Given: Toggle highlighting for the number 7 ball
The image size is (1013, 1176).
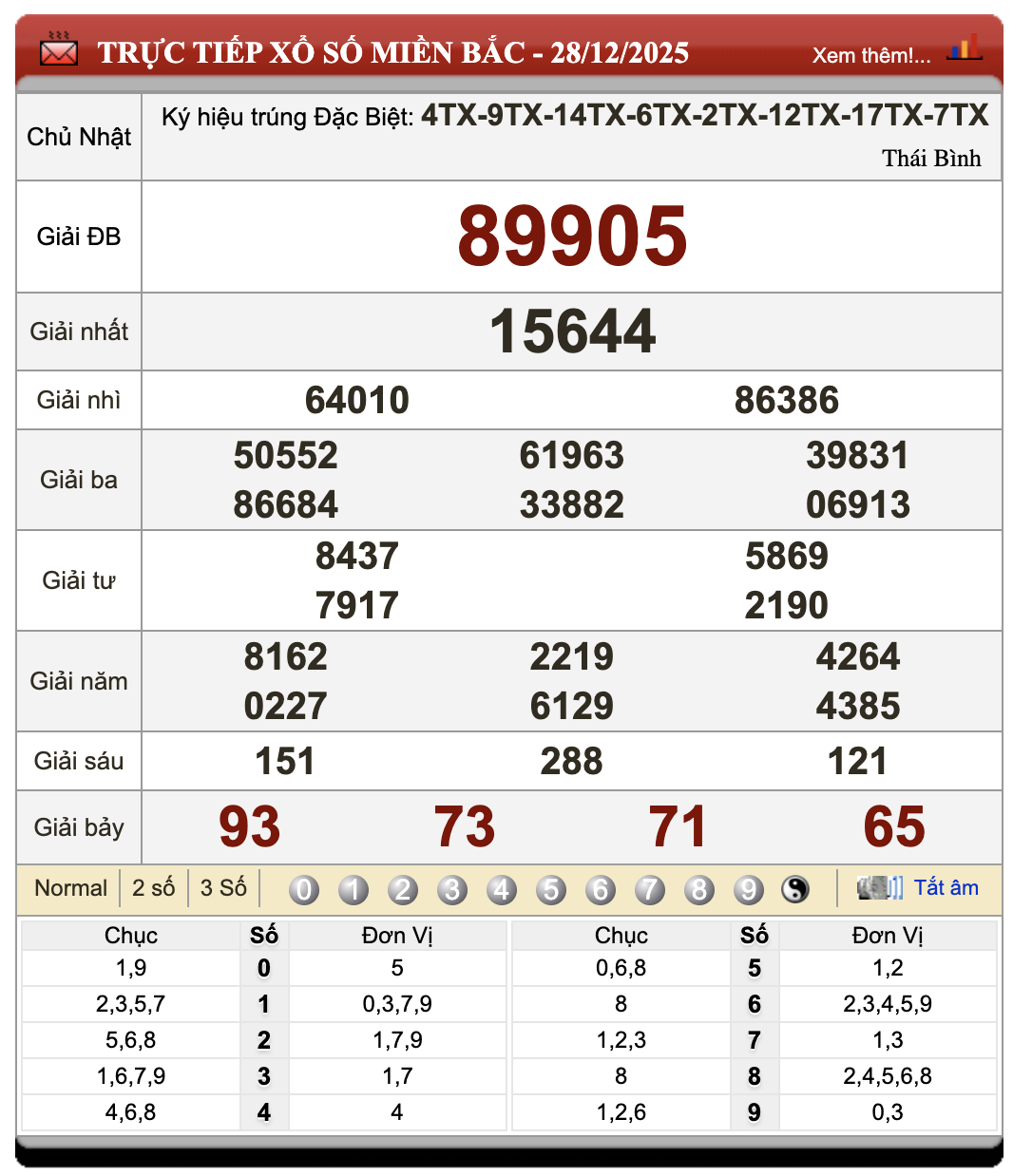Looking at the screenshot, I should [x=649, y=890].
